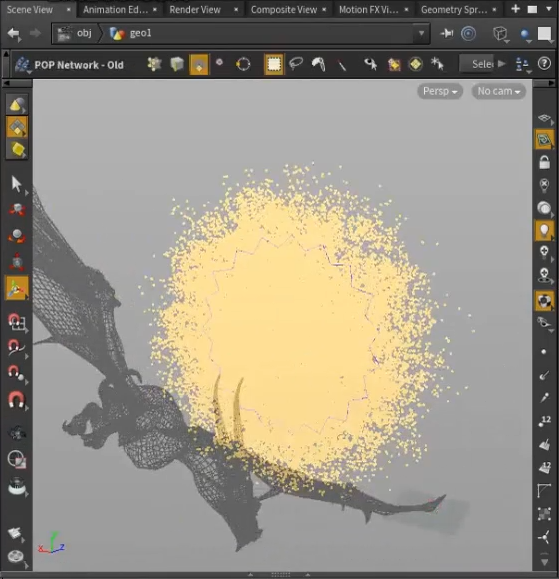Open the POP Network - Old tool menu
Screen dimensions: 559x579
tap(23, 65)
